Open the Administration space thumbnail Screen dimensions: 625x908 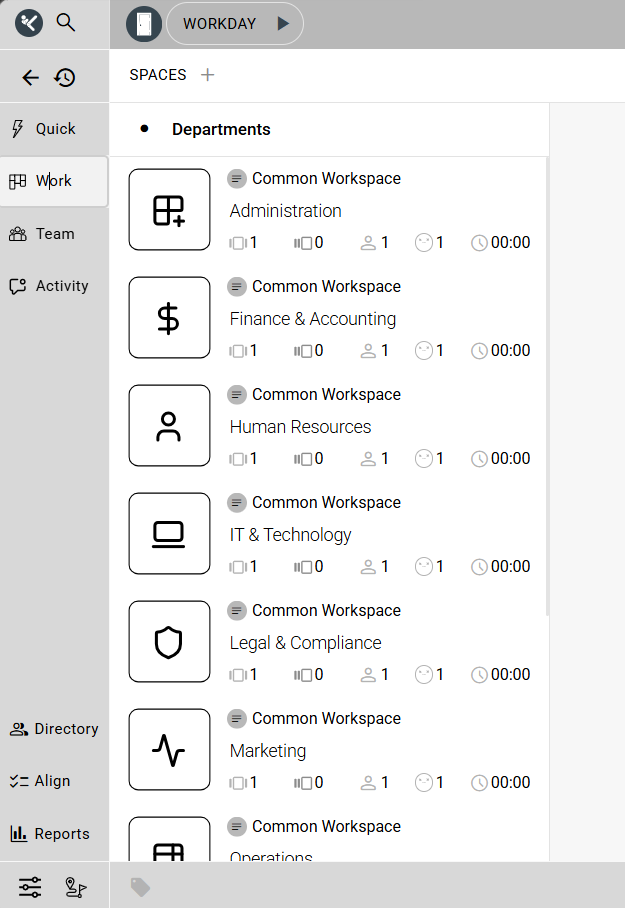coord(170,210)
